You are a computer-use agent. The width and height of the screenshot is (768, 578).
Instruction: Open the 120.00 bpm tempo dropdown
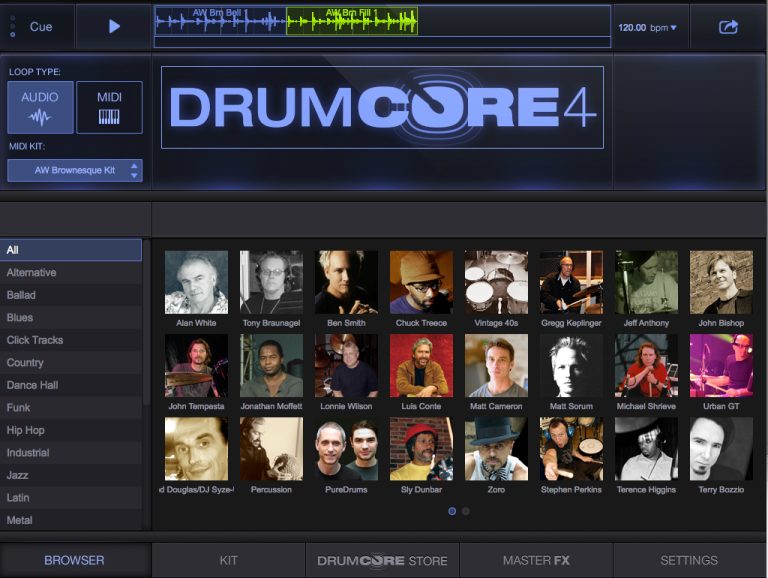(x=647, y=28)
